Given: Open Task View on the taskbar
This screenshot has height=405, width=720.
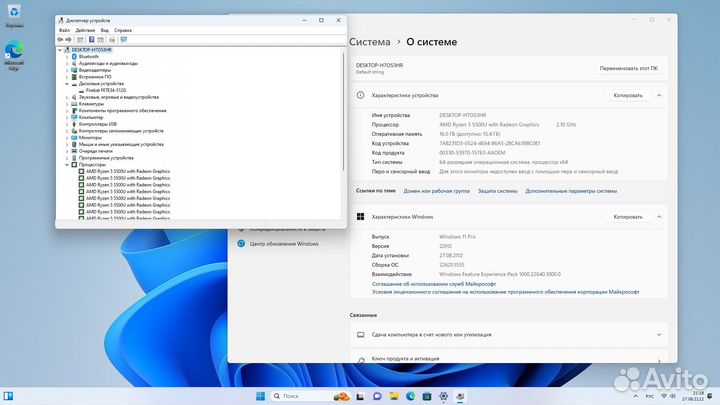Looking at the screenshot, I should pos(360,396).
